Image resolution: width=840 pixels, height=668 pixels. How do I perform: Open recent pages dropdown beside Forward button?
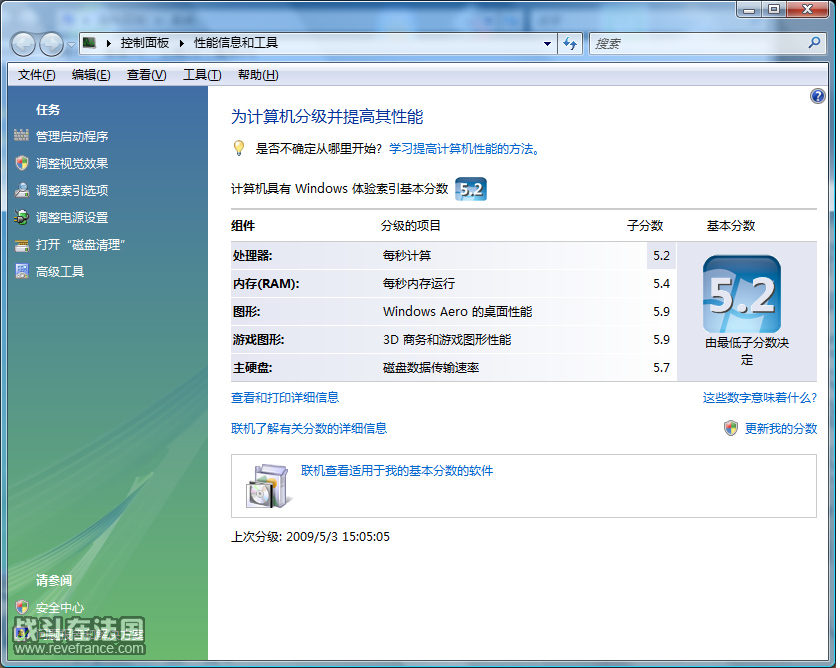pos(71,44)
